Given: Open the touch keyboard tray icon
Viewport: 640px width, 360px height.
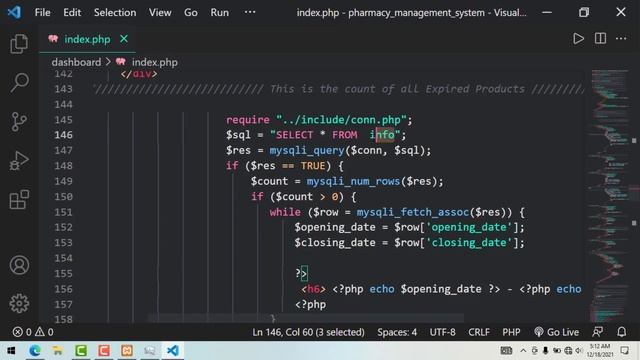Looking at the screenshot, I should click(506, 351).
